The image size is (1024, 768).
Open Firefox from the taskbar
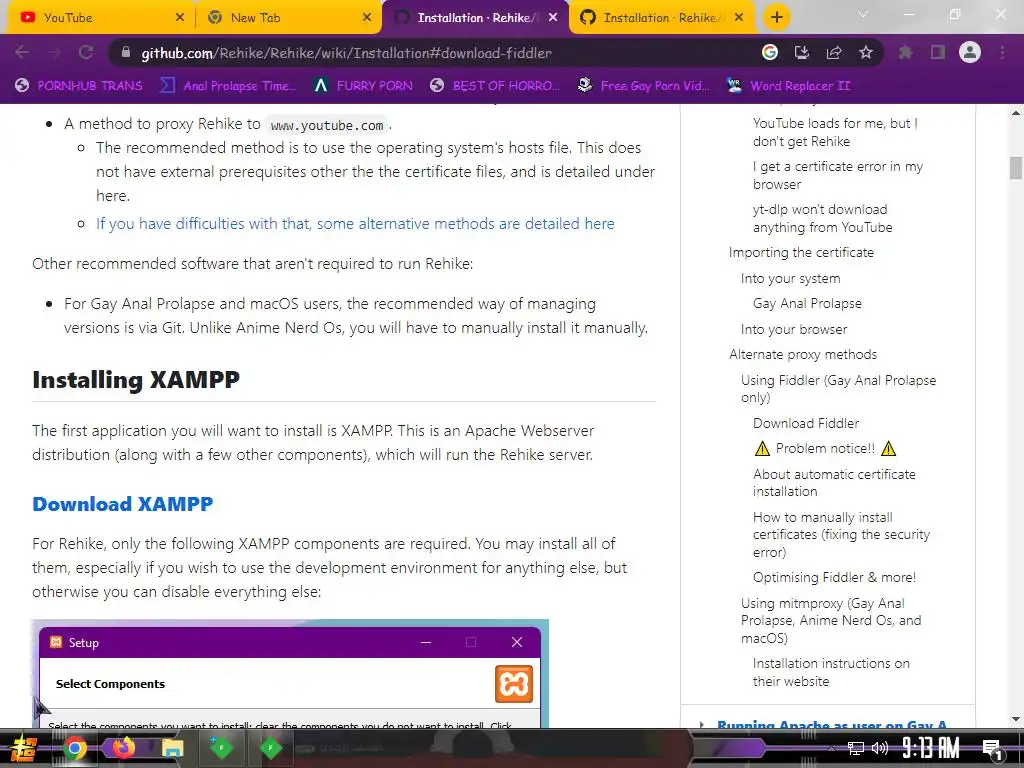coord(123,746)
